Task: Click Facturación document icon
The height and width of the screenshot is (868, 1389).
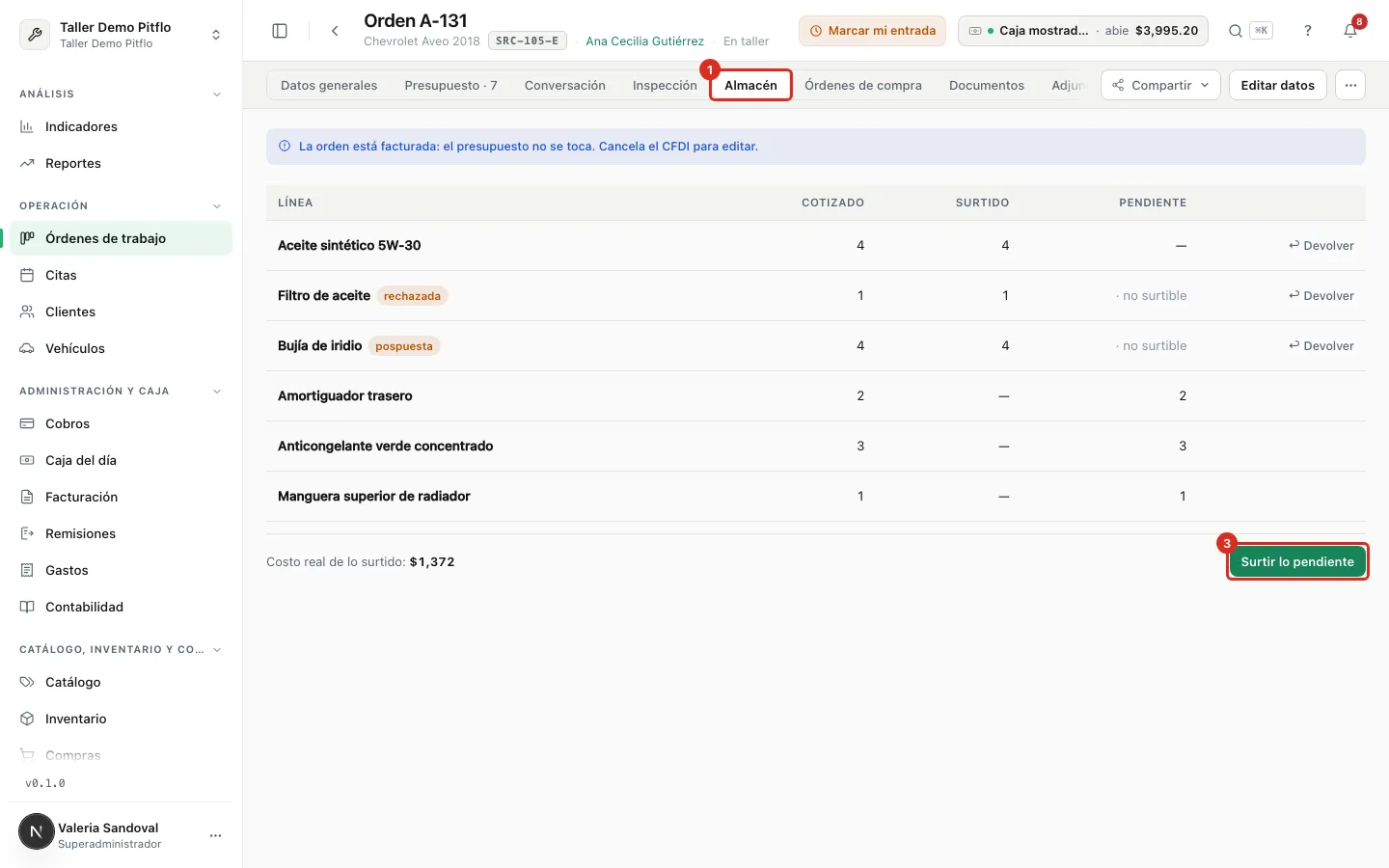Action: point(27,497)
